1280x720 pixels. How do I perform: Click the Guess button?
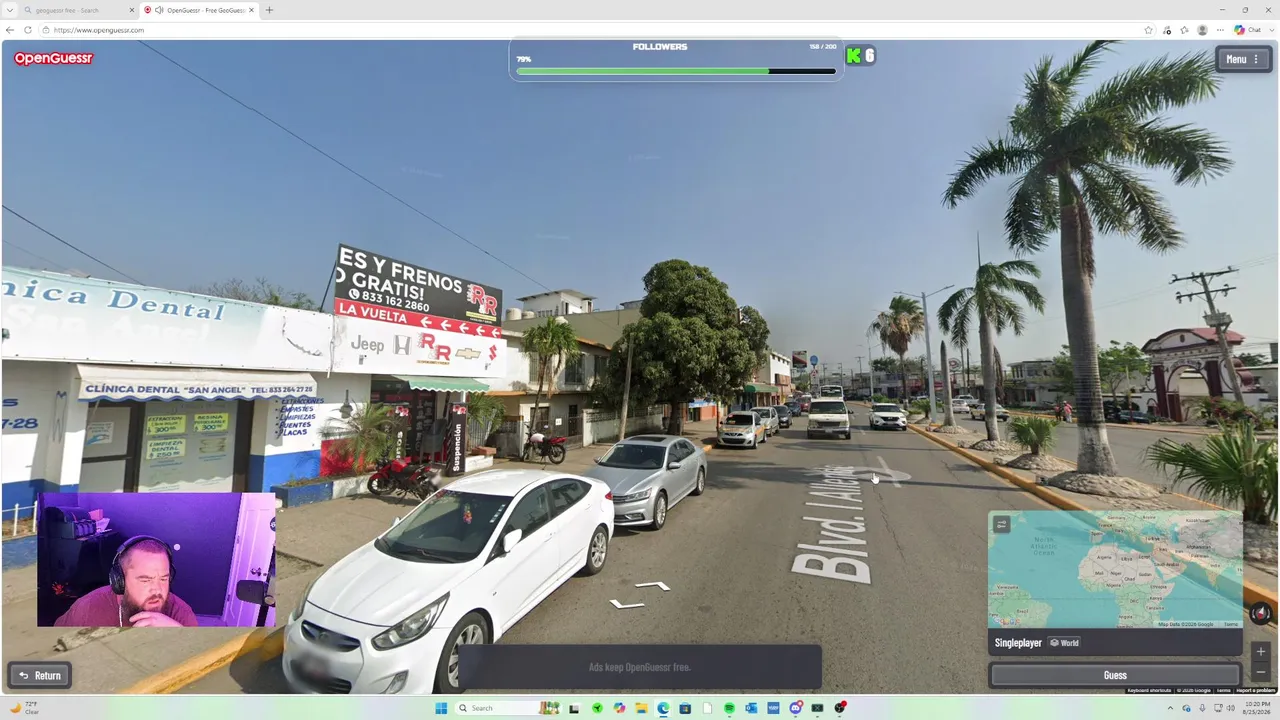click(1115, 675)
